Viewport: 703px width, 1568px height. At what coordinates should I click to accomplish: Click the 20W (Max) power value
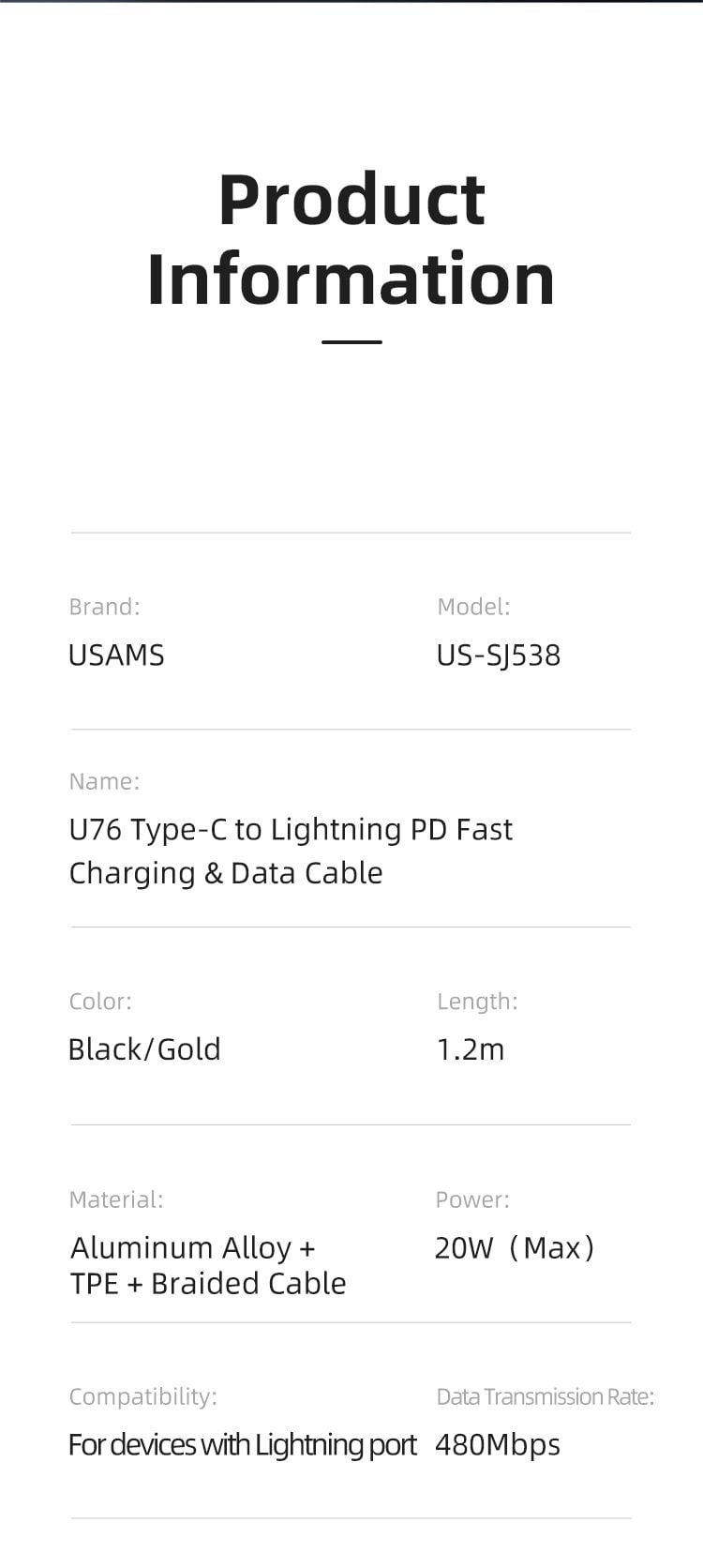[x=515, y=1247]
